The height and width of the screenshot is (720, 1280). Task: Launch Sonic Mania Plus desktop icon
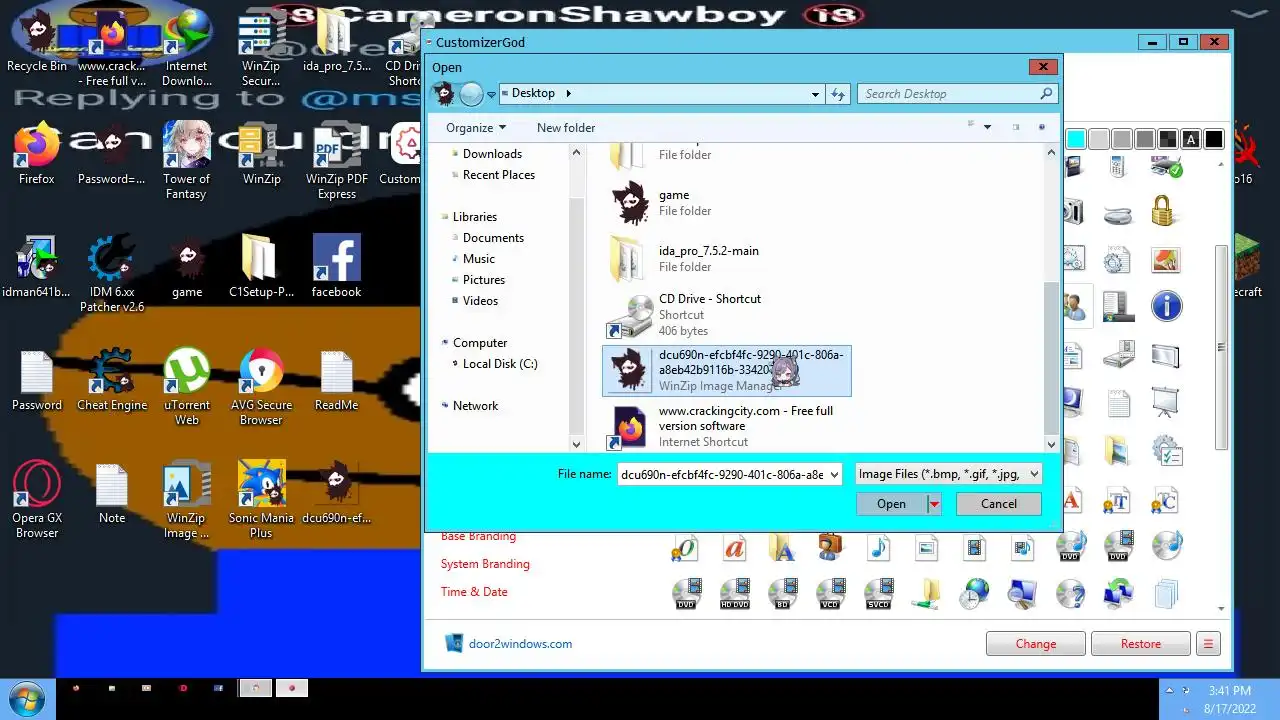(x=261, y=500)
